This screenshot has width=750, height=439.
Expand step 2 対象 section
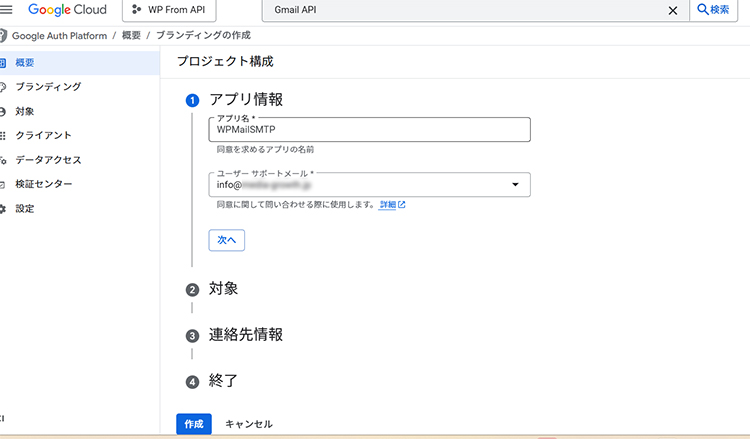click(x=223, y=289)
